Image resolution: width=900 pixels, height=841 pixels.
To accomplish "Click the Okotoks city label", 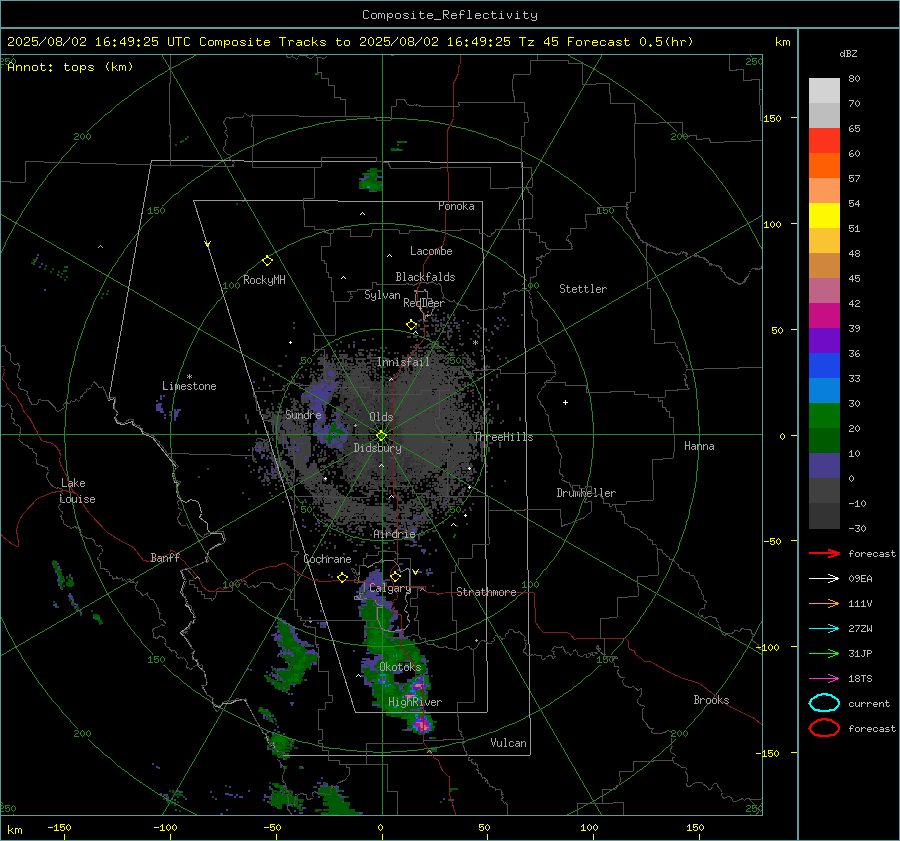I will click(400, 667).
